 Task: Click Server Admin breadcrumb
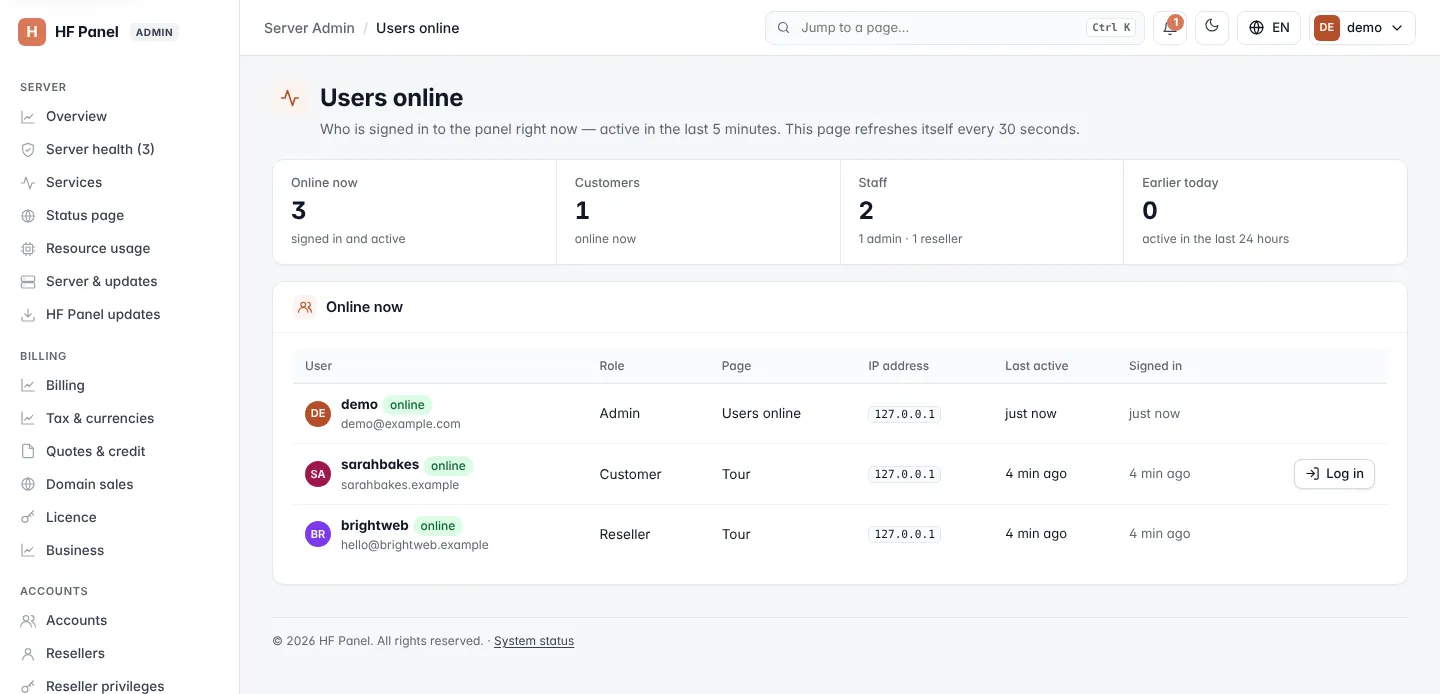pos(309,28)
